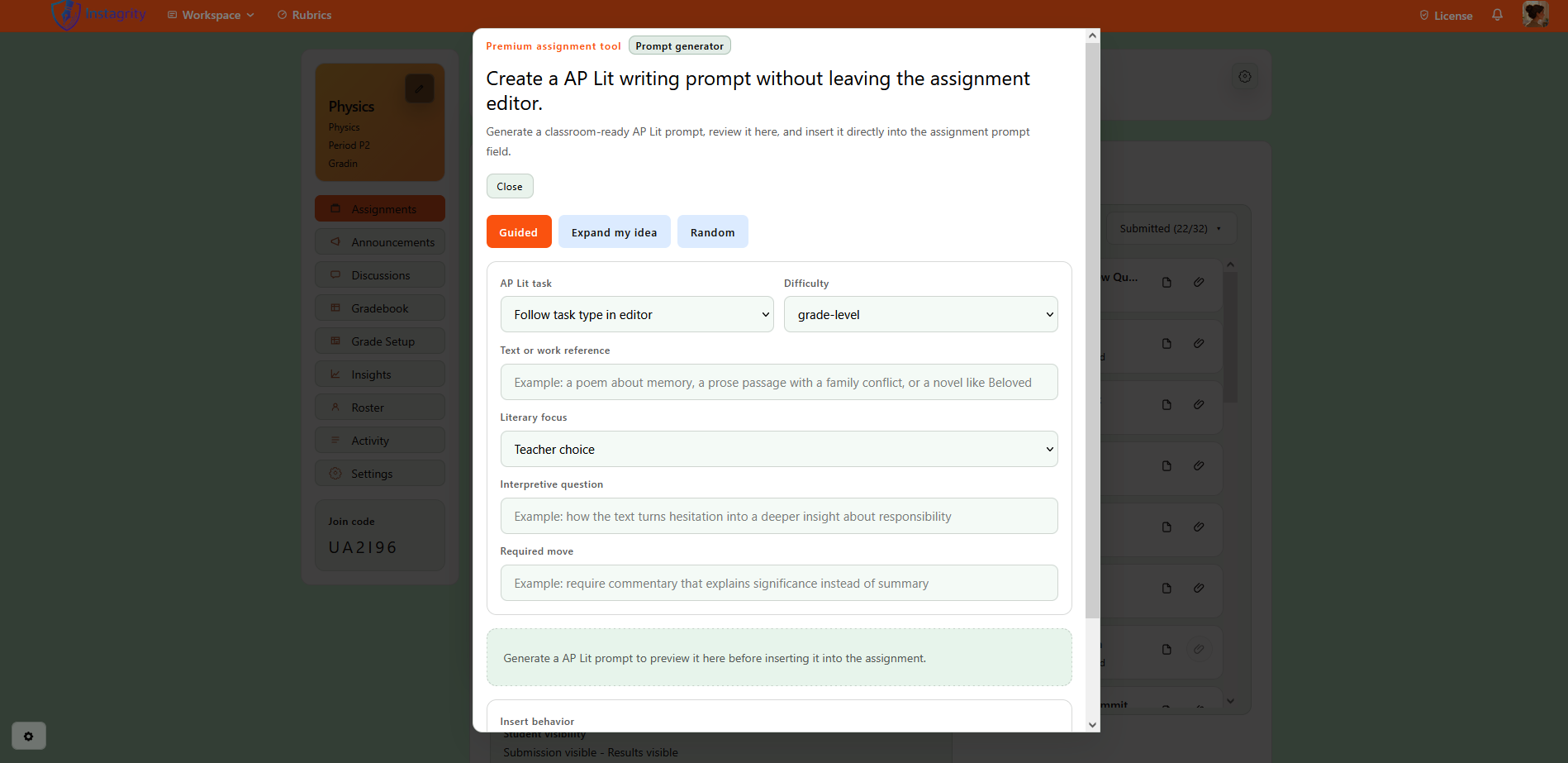
Task: Click the Physics class title
Action: pos(351,107)
